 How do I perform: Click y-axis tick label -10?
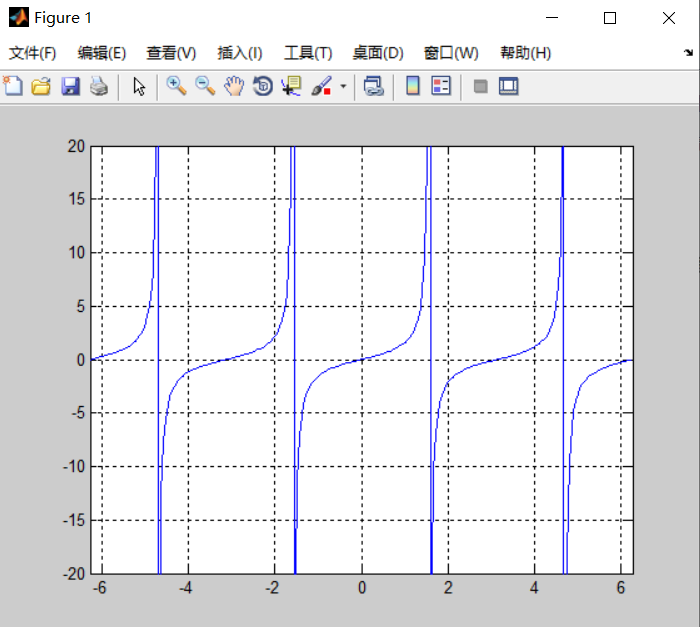pyautogui.click(x=74, y=467)
